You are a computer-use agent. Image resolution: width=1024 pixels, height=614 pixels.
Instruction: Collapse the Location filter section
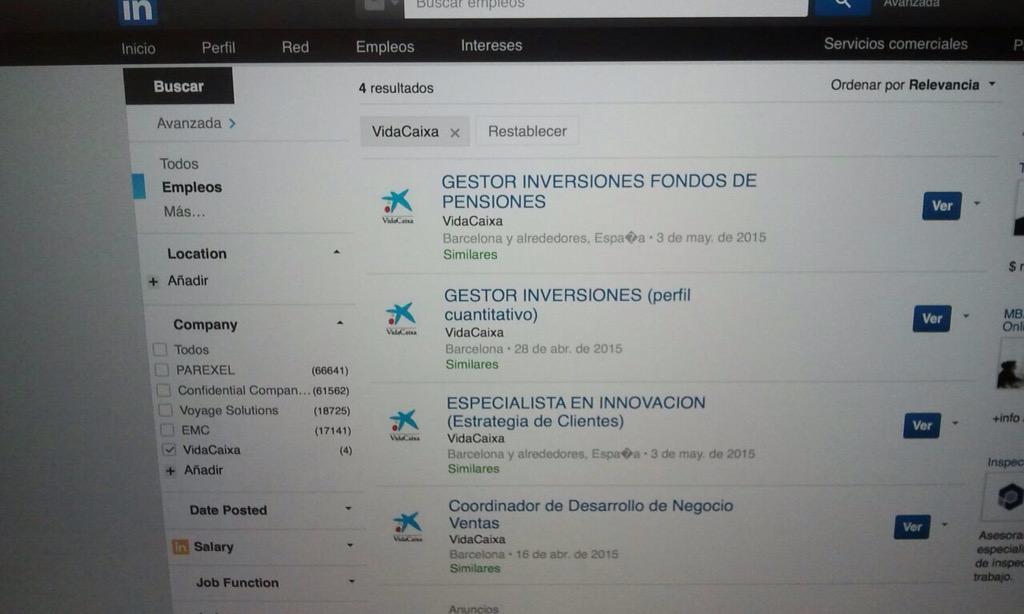[x=336, y=252]
